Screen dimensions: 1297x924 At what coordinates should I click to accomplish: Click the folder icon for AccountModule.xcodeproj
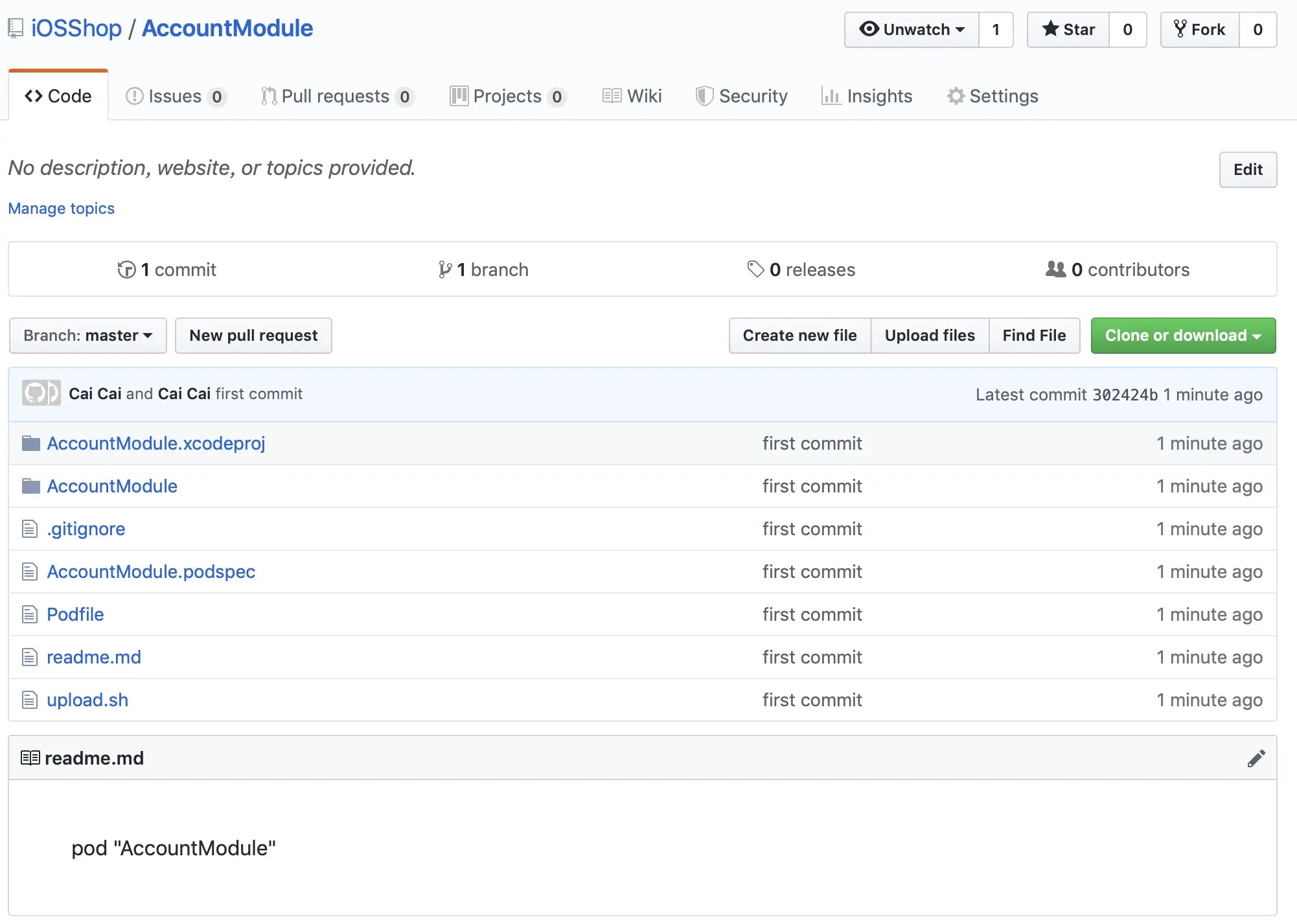[x=30, y=443]
